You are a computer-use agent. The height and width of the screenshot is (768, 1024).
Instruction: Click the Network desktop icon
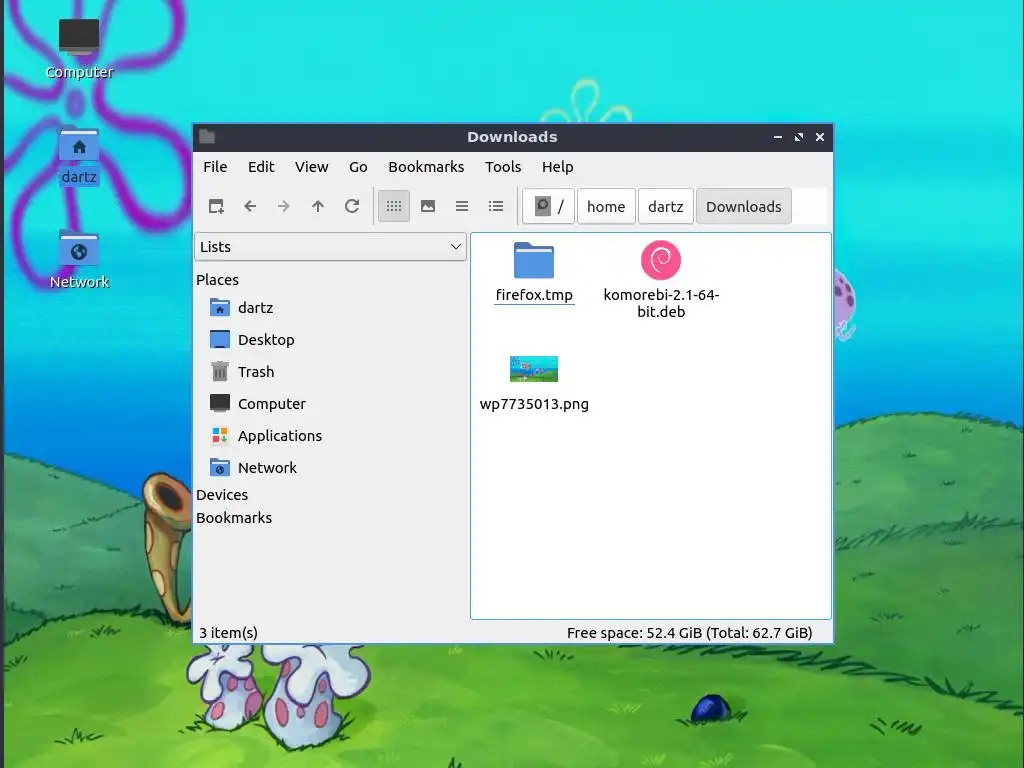79,251
